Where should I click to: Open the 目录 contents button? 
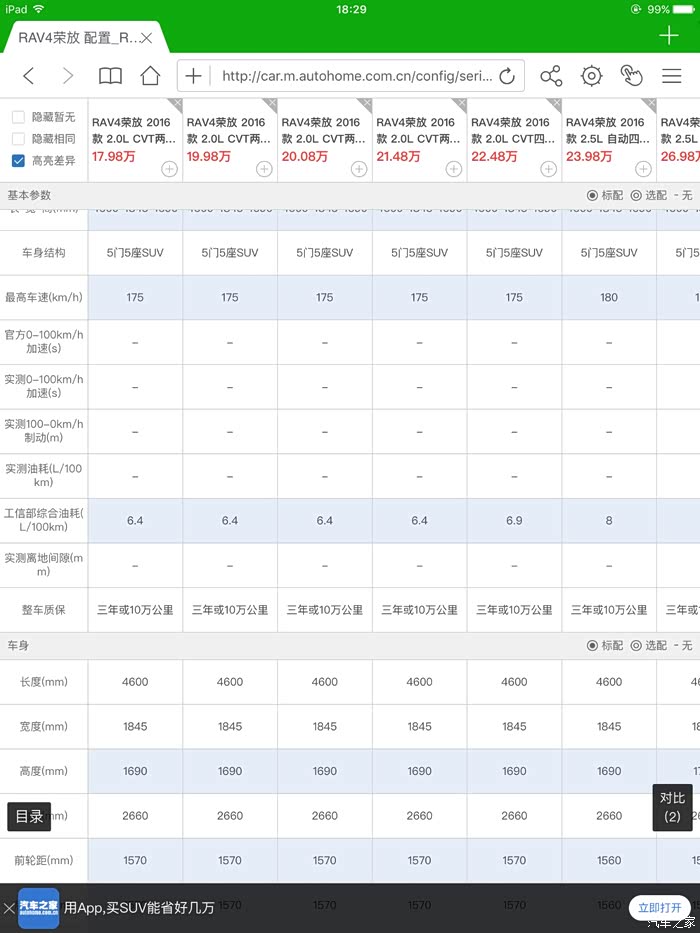click(x=29, y=816)
